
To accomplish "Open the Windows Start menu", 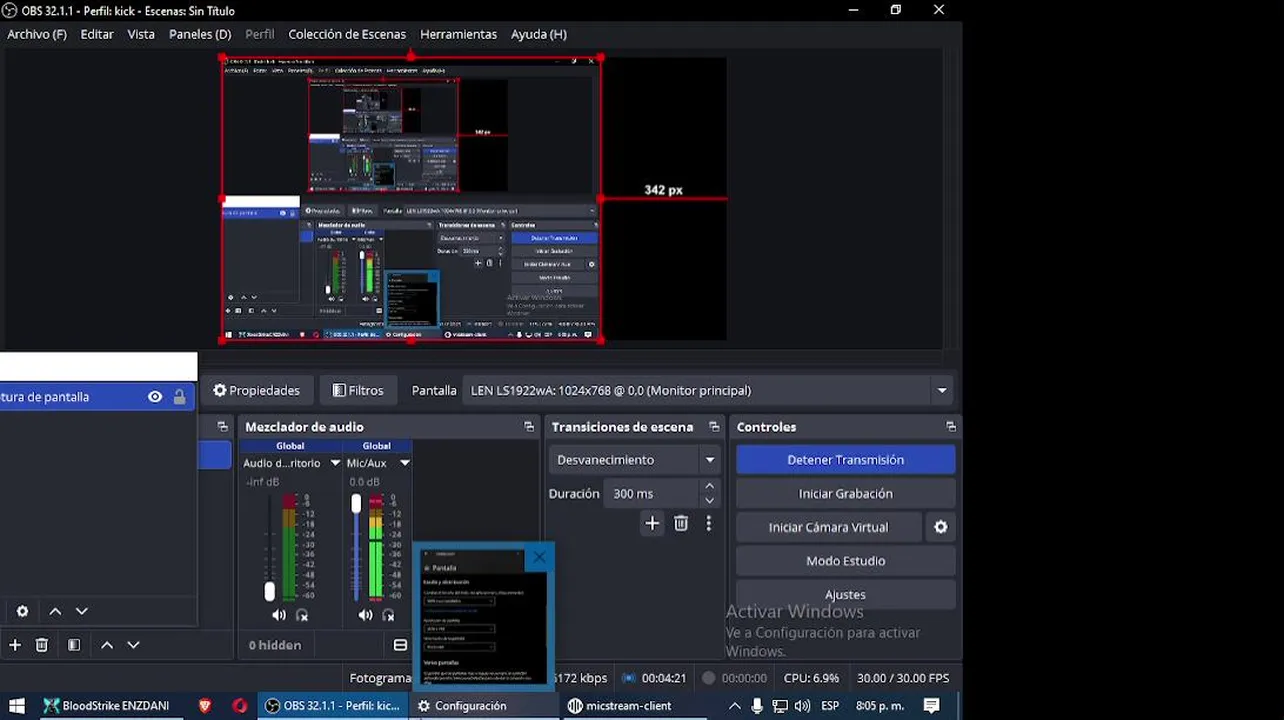I will point(16,706).
